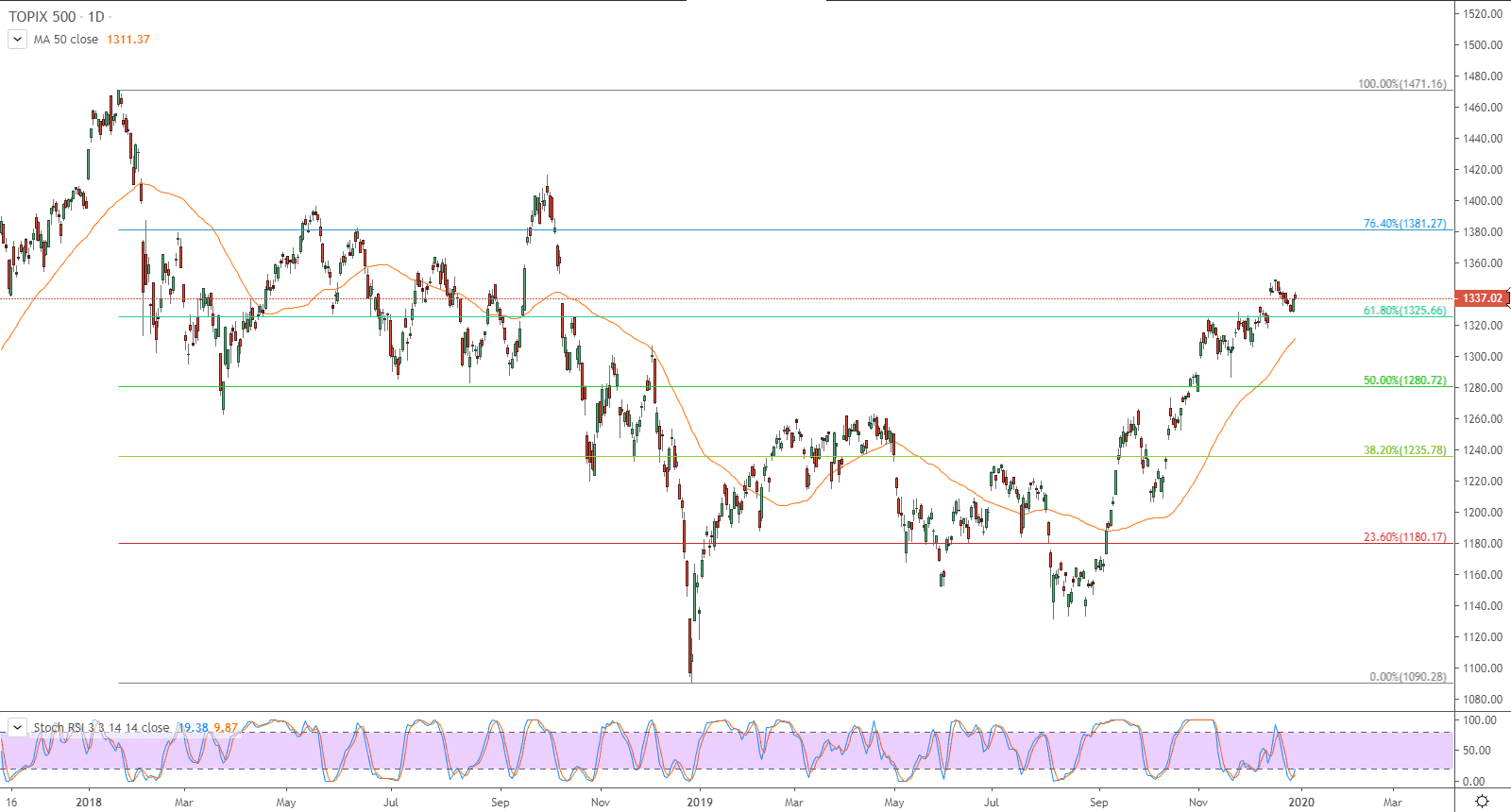Select the 23.60%(1180.17) Fibonacci label
Image resolution: width=1511 pixels, height=812 pixels.
pyautogui.click(x=1404, y=537)
